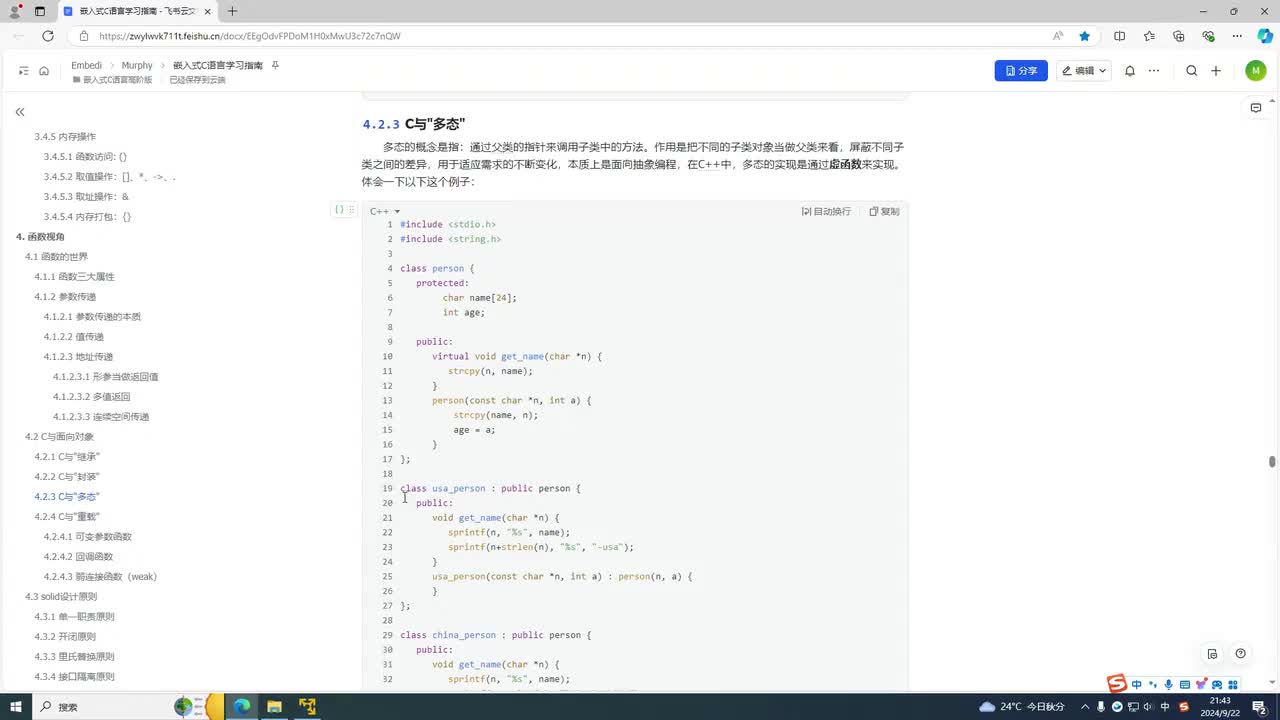The width and height of the screenshot is (1280, 720).
Task: Collapse the outline sidebar
Action: click(x=20, y=112)
